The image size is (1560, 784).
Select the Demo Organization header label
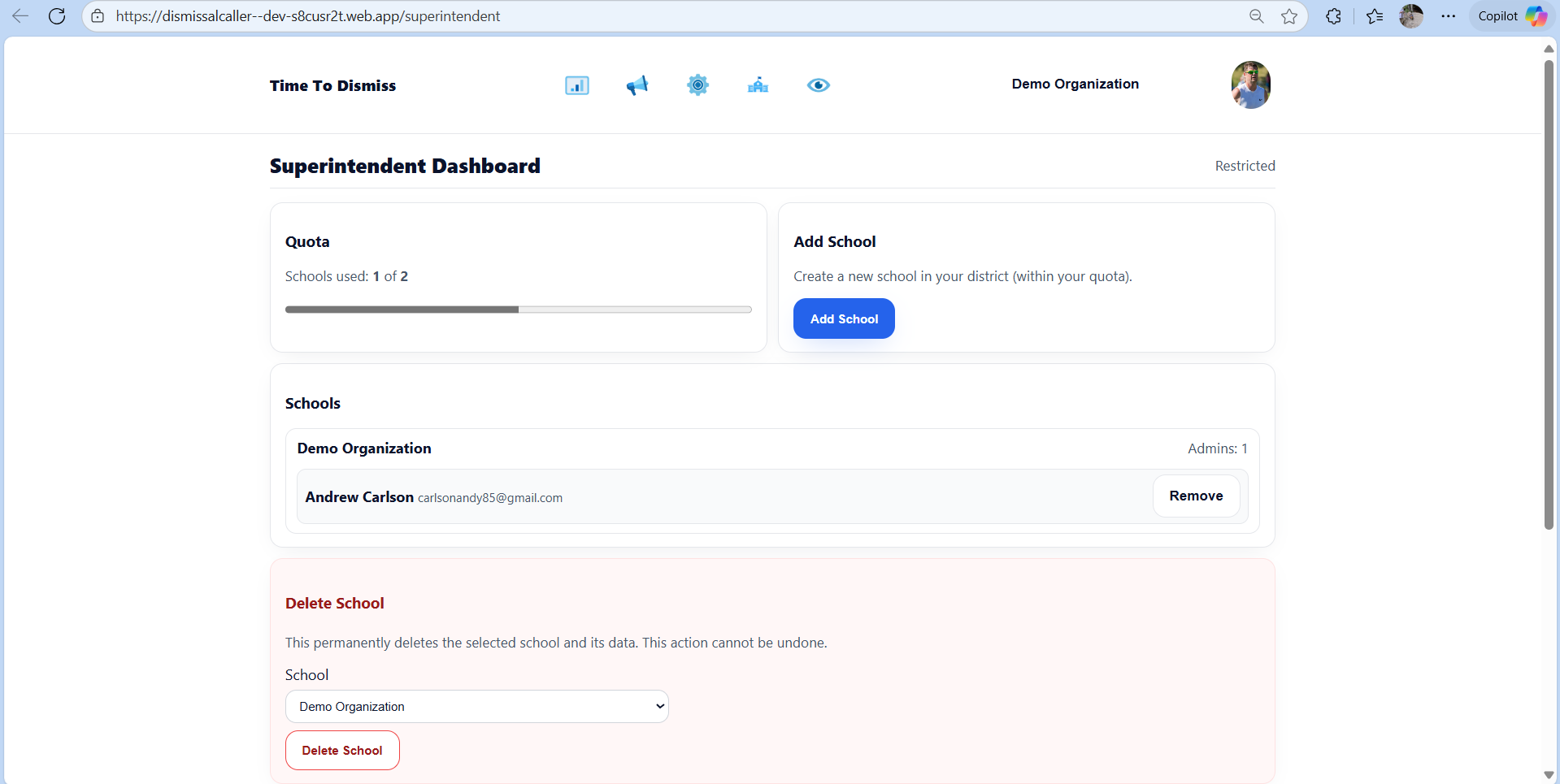pos(1074,84)
